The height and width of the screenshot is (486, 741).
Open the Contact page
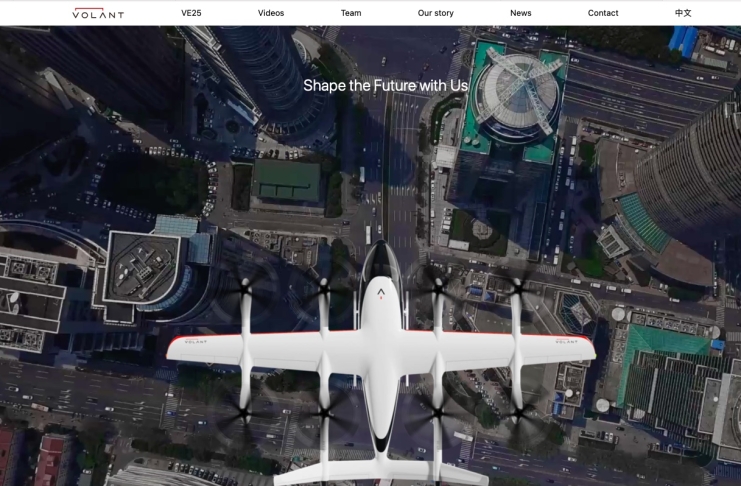[603, 13]
